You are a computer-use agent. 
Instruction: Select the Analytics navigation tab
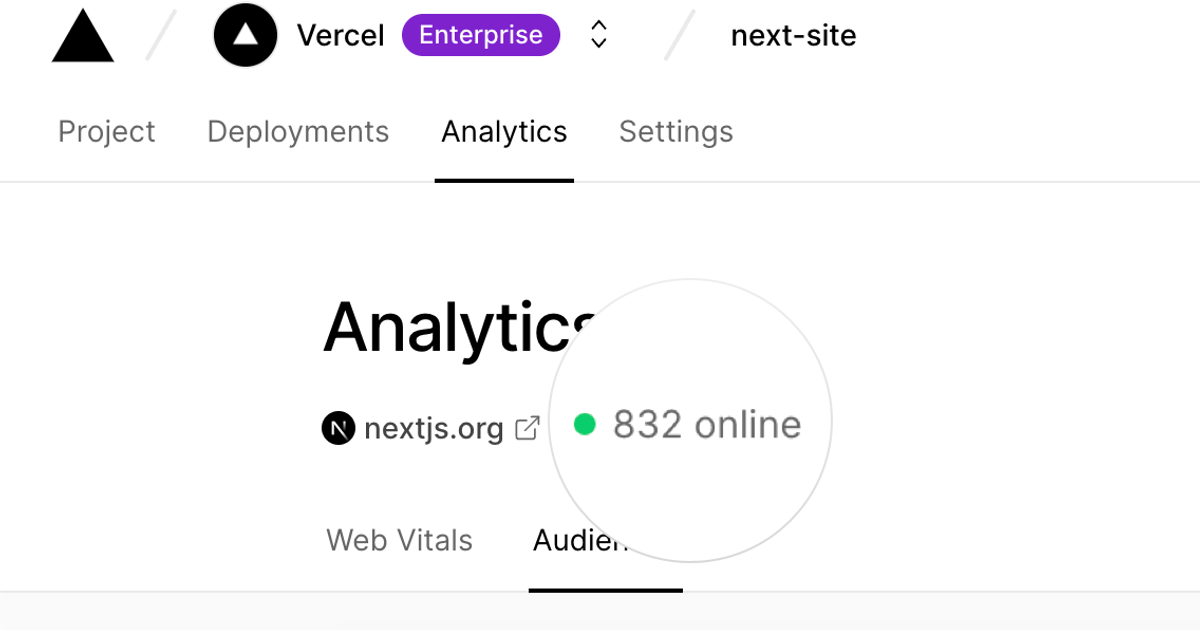tap(504, 132)
